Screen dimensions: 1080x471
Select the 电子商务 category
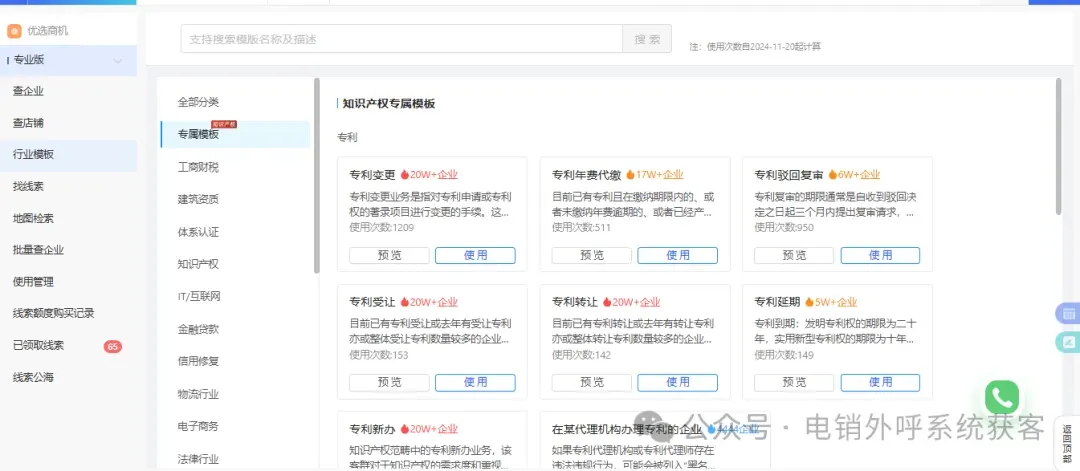[198, 427]
